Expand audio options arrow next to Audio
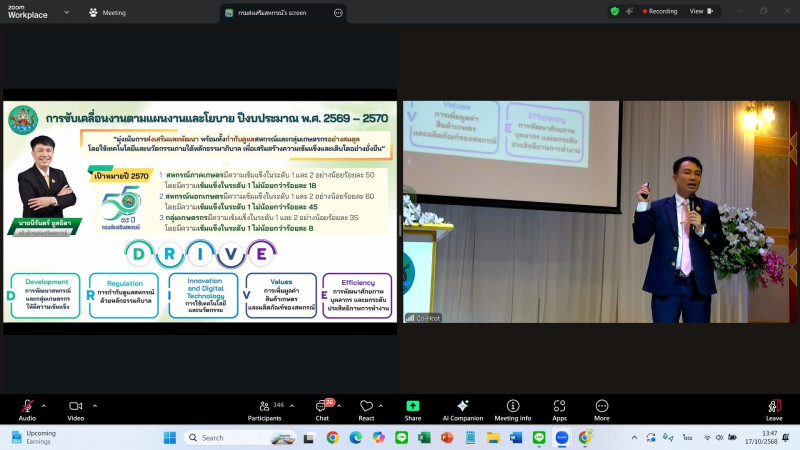This screenshot has width=800, height=450. click(x=43, y=405)
